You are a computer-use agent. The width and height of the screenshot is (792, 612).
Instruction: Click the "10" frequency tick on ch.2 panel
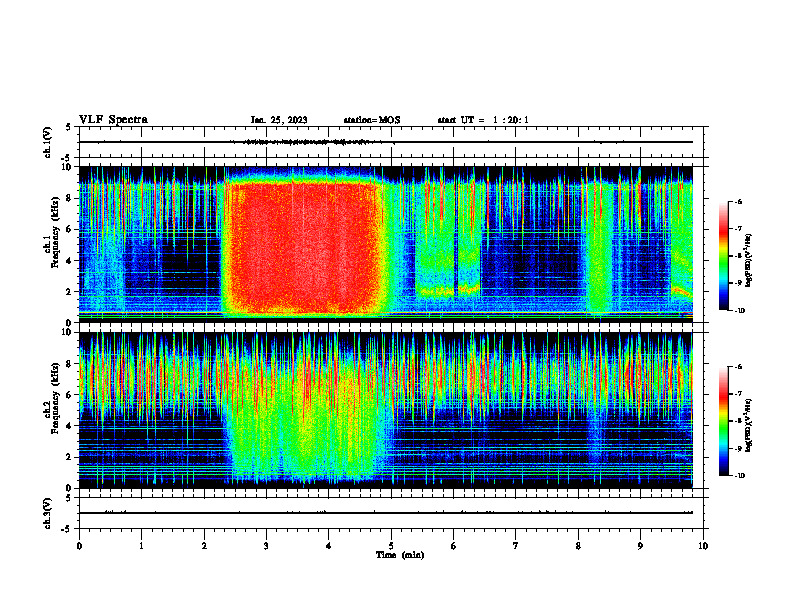click(x=67, y=332)
